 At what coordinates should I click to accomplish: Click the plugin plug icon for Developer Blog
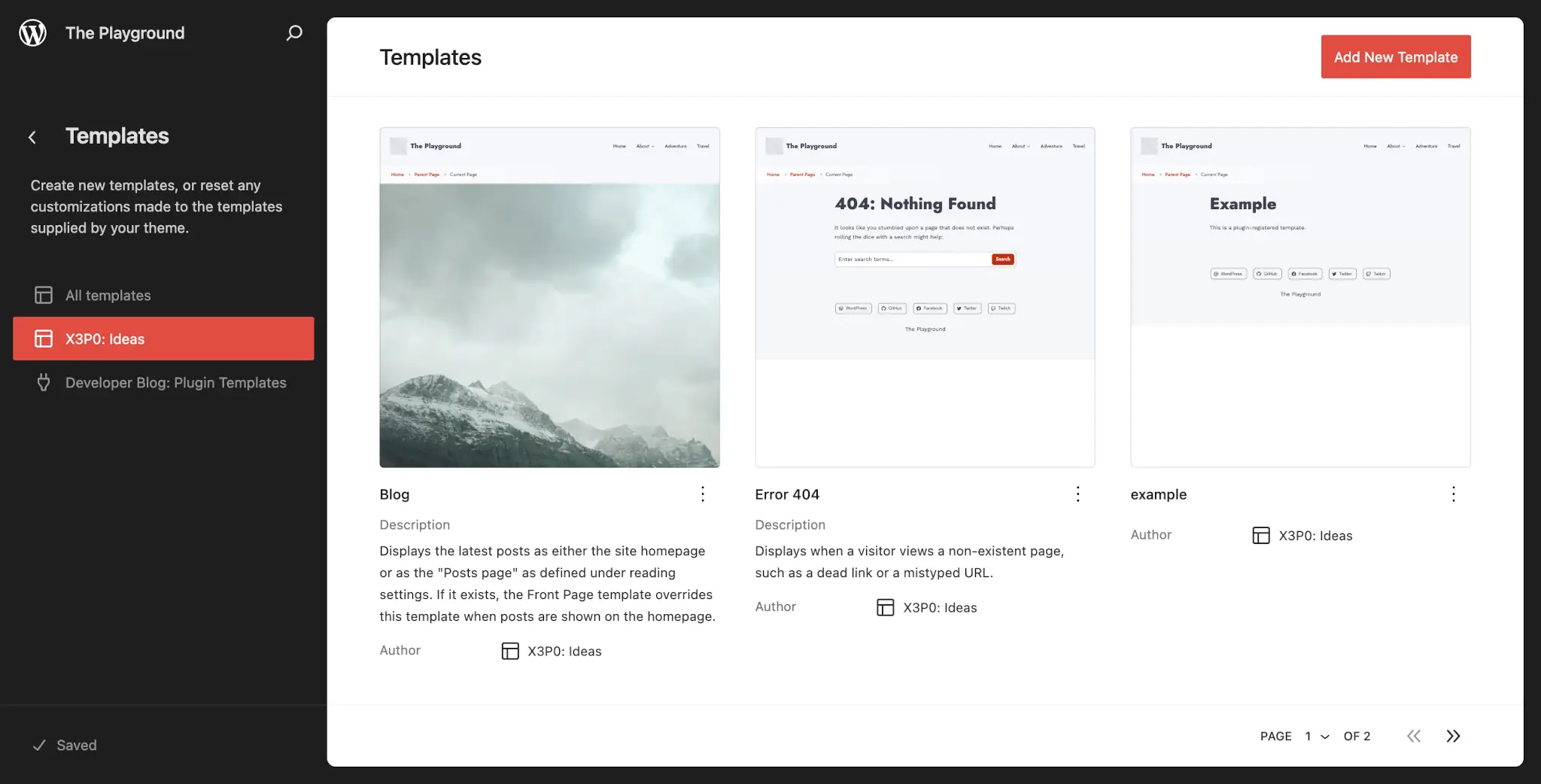(x=44, y=382)
